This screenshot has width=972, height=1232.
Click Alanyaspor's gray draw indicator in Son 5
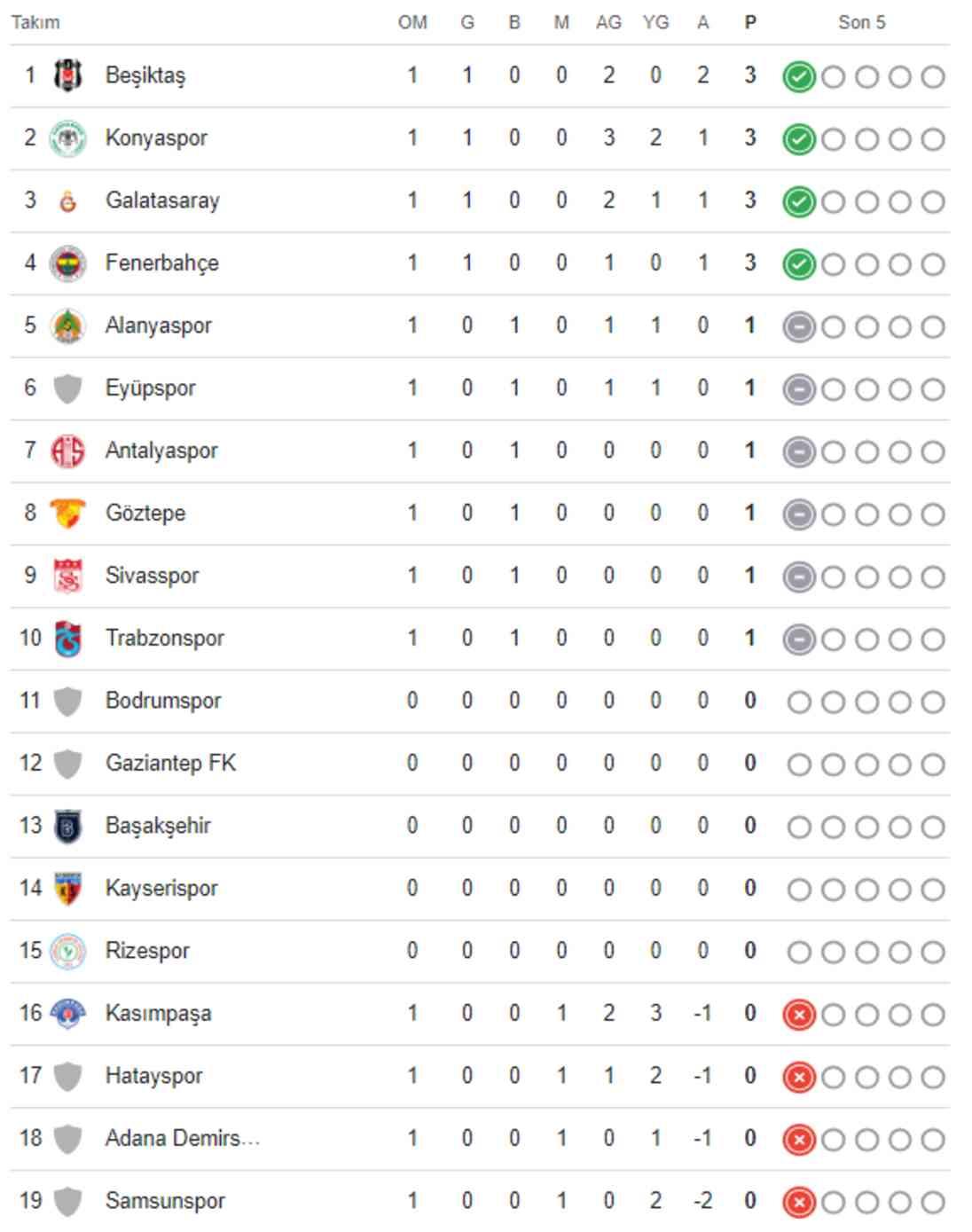799,325
